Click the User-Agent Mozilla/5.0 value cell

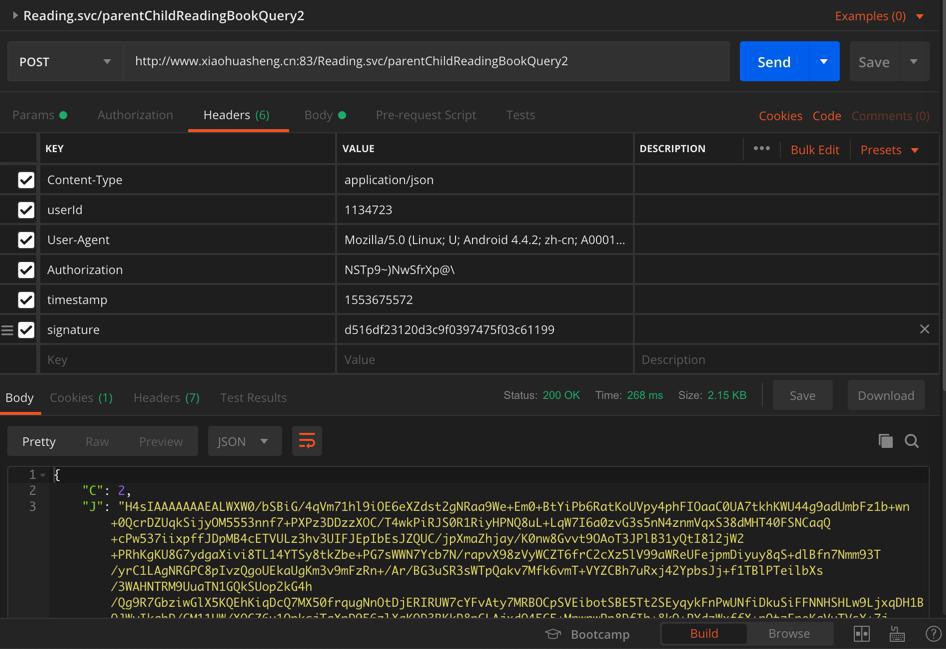pos(484,240)
